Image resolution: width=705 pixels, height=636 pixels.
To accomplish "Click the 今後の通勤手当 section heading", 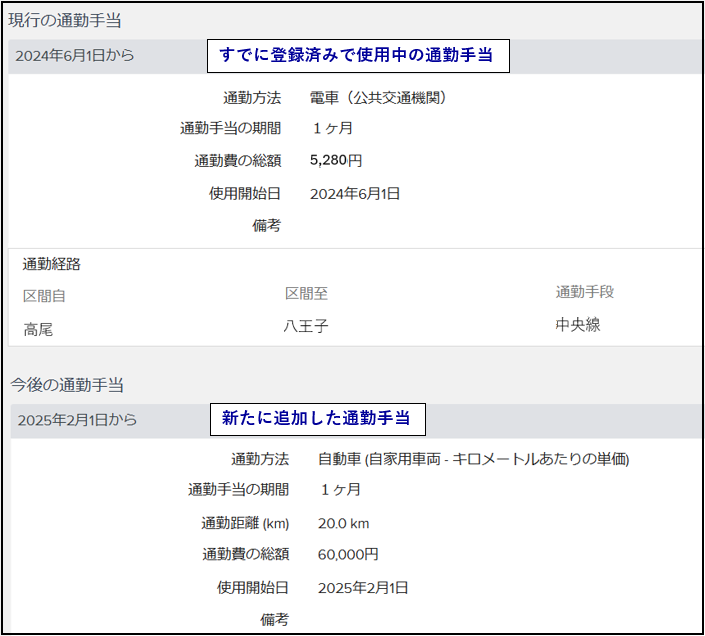I will click(x=67, y=385).
